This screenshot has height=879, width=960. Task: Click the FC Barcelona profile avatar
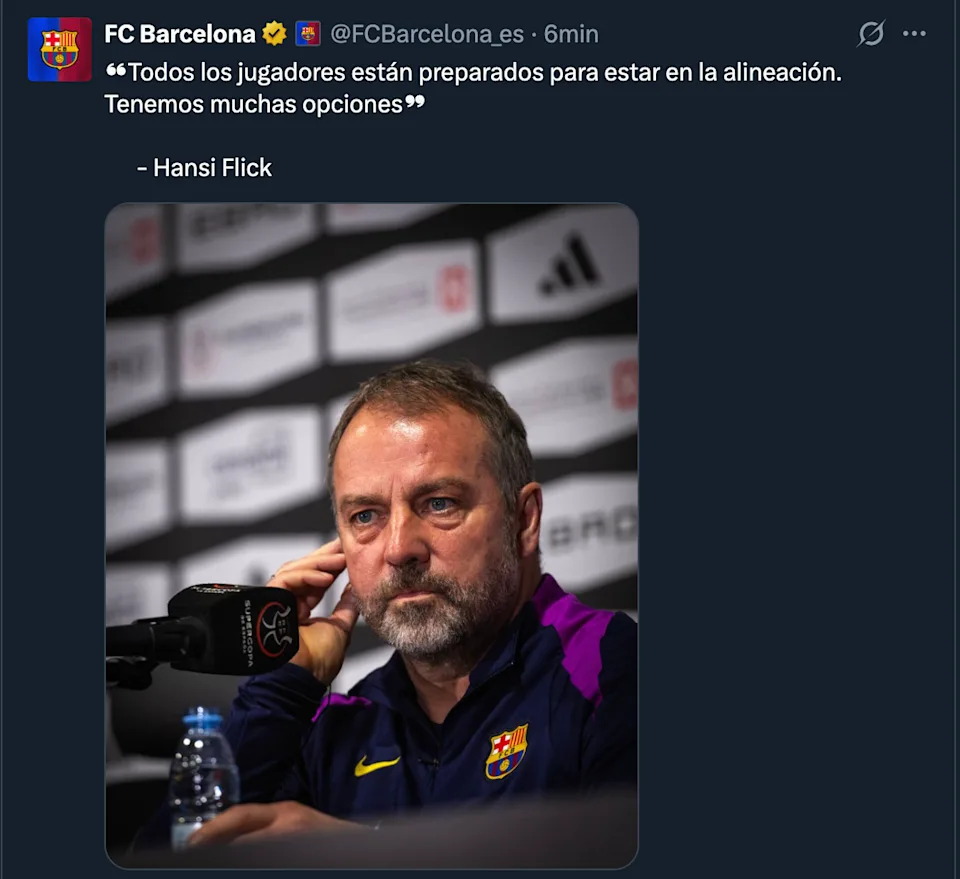60,49
